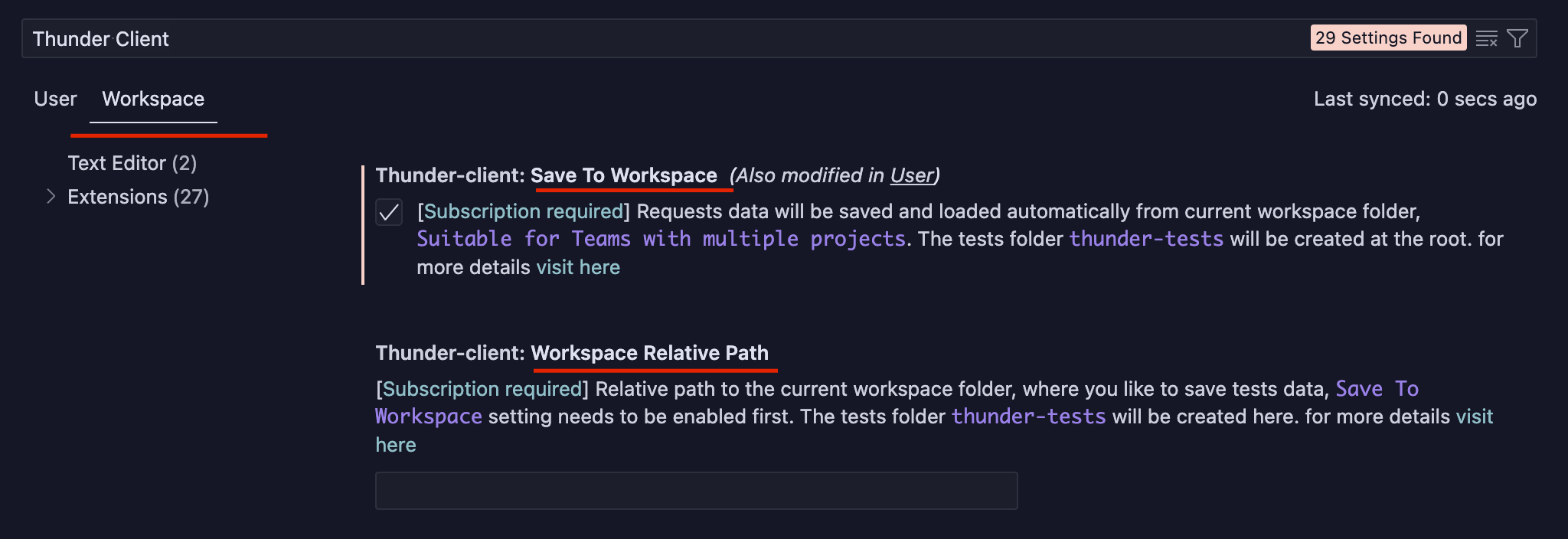Click the 29 Settings Found badge
This screenshot has height=539, width=1568.
point(1388,38)
